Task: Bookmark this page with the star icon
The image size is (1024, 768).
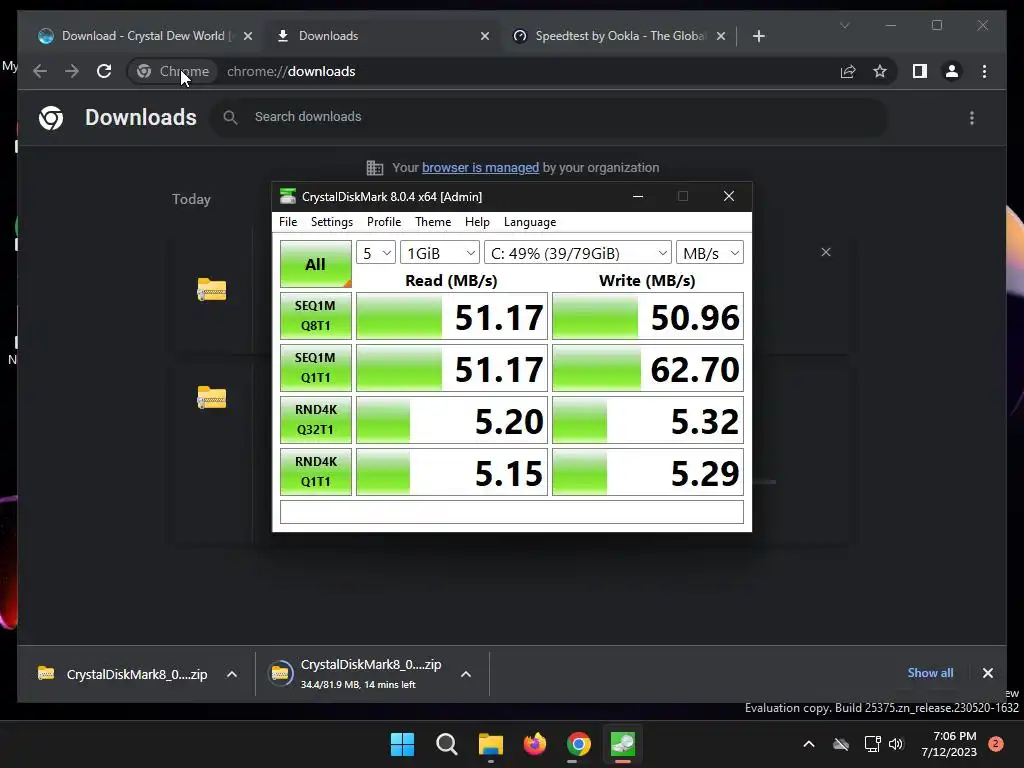Action: pos(880,71)
